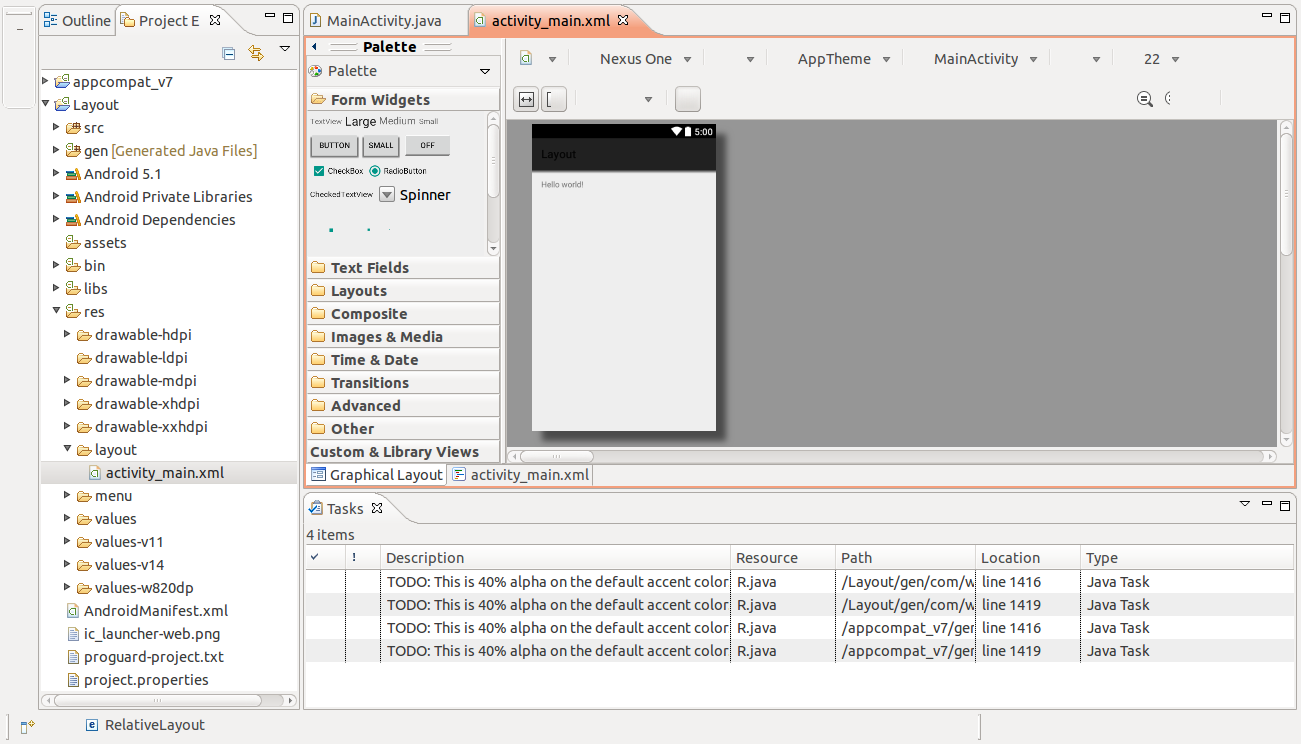Collapse the palette using the left arrow
This screenshot has width=1301, height=744.
(x=315, y=47)
